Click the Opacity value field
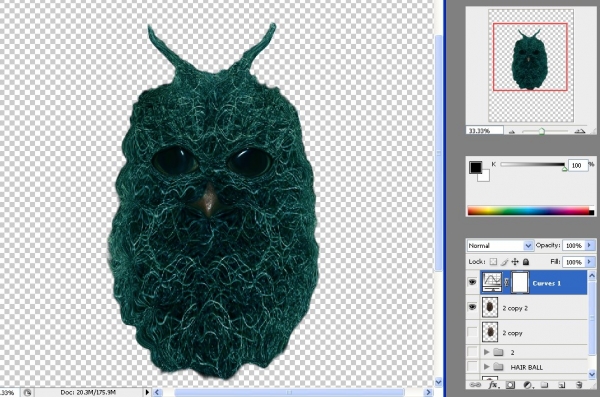600x397 pixels. point(574,245)
